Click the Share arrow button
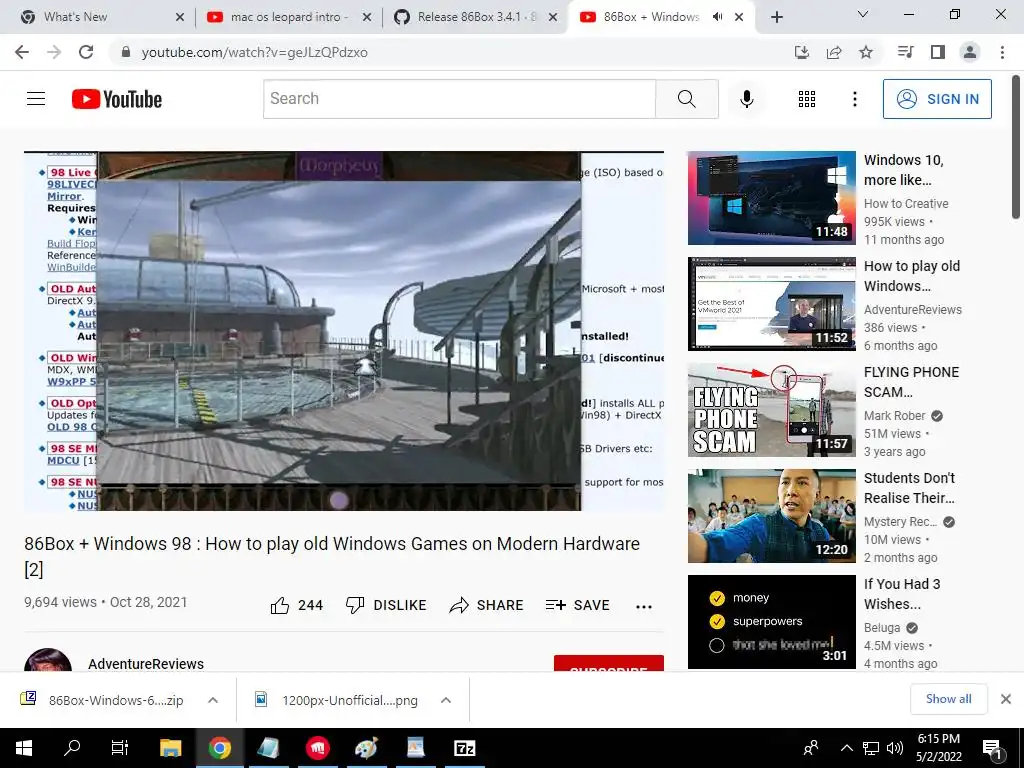Screen dimensions: 1024x768 [487, 605]
